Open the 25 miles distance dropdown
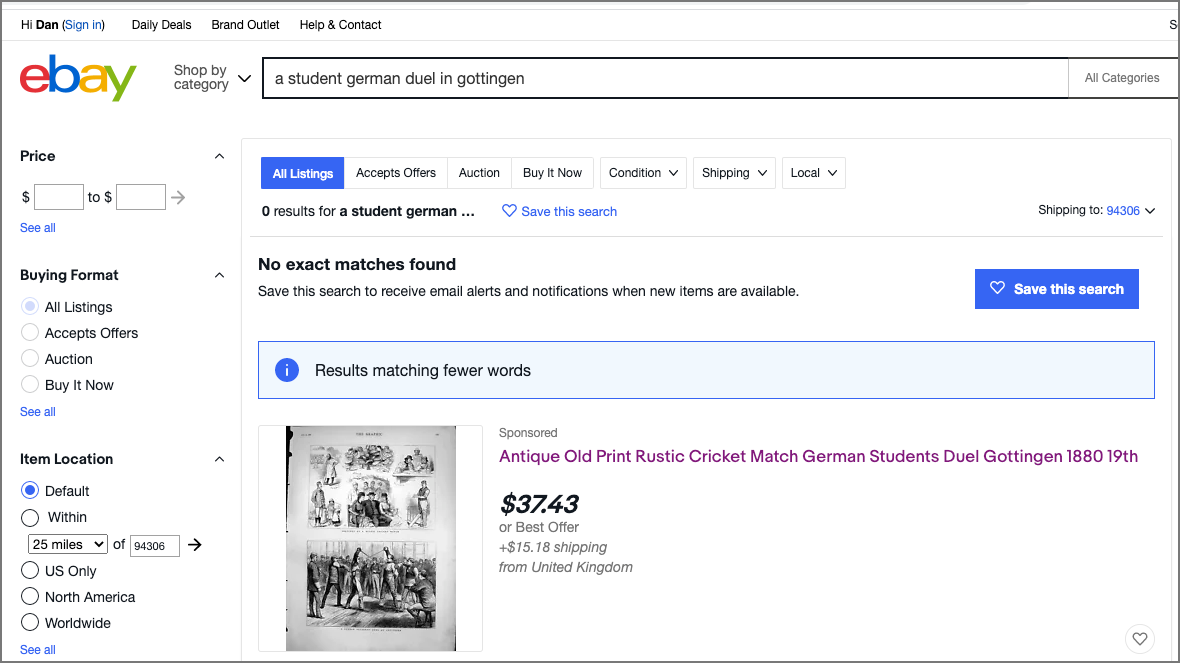The height and width of the screenshot is (663, 1180). pos(68,544)
